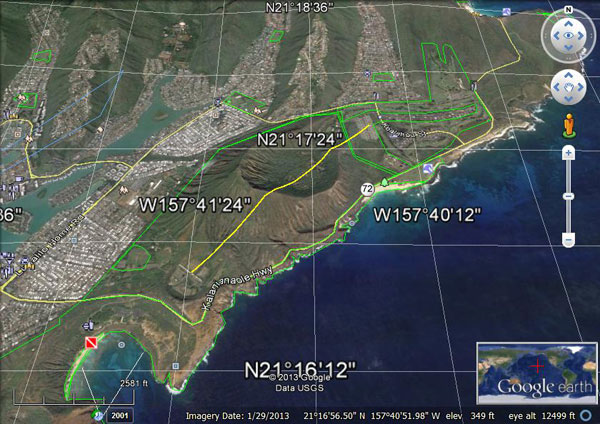Select the Street View pegman icon
Image resolution: width=600 pixels, height=424 pixels.
[567, 125]
